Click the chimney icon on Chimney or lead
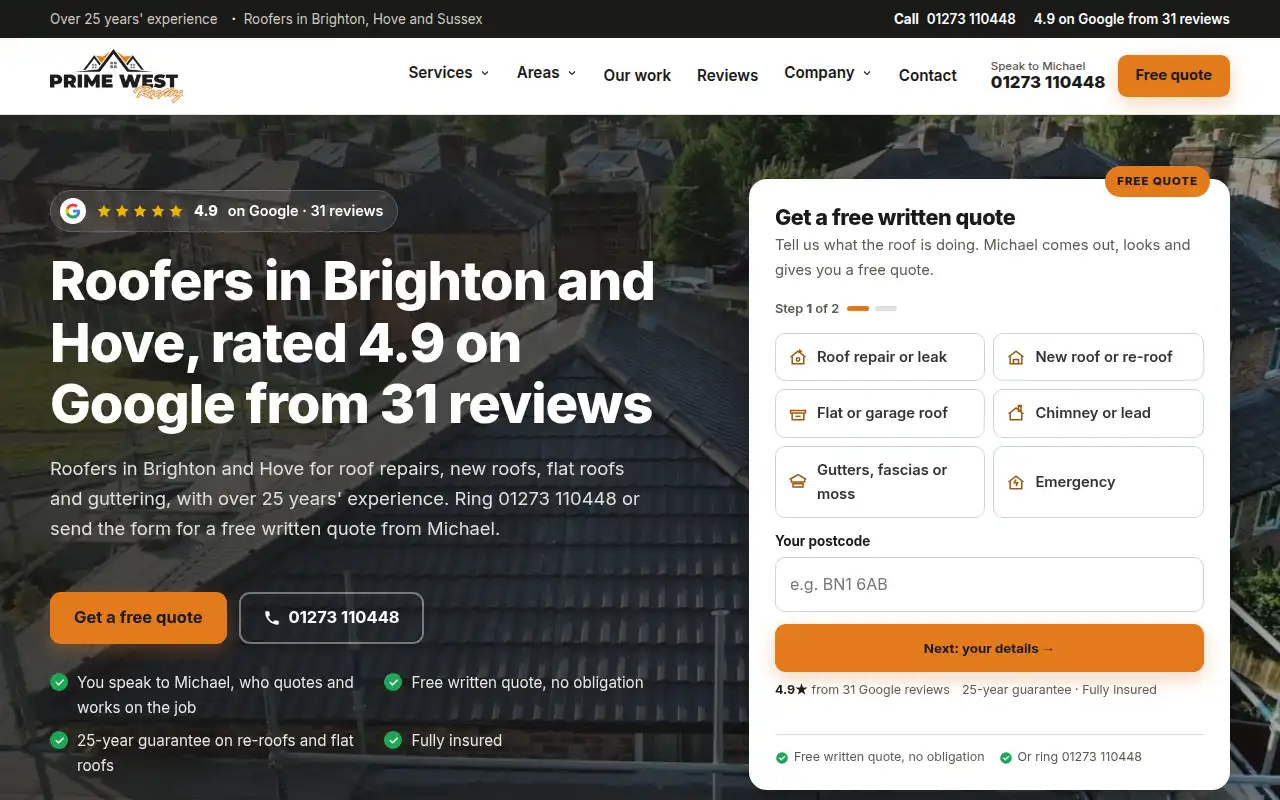The image size is (1280, 800). (x=1016, y=413)
